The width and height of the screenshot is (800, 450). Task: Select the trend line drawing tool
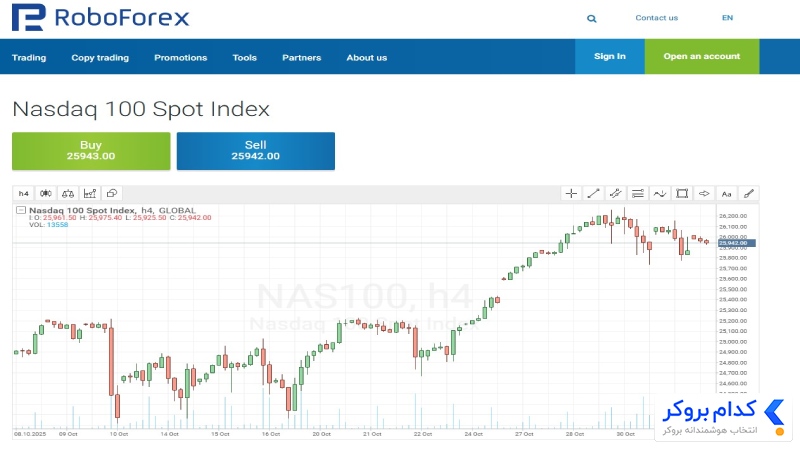[x=593, y=193]
